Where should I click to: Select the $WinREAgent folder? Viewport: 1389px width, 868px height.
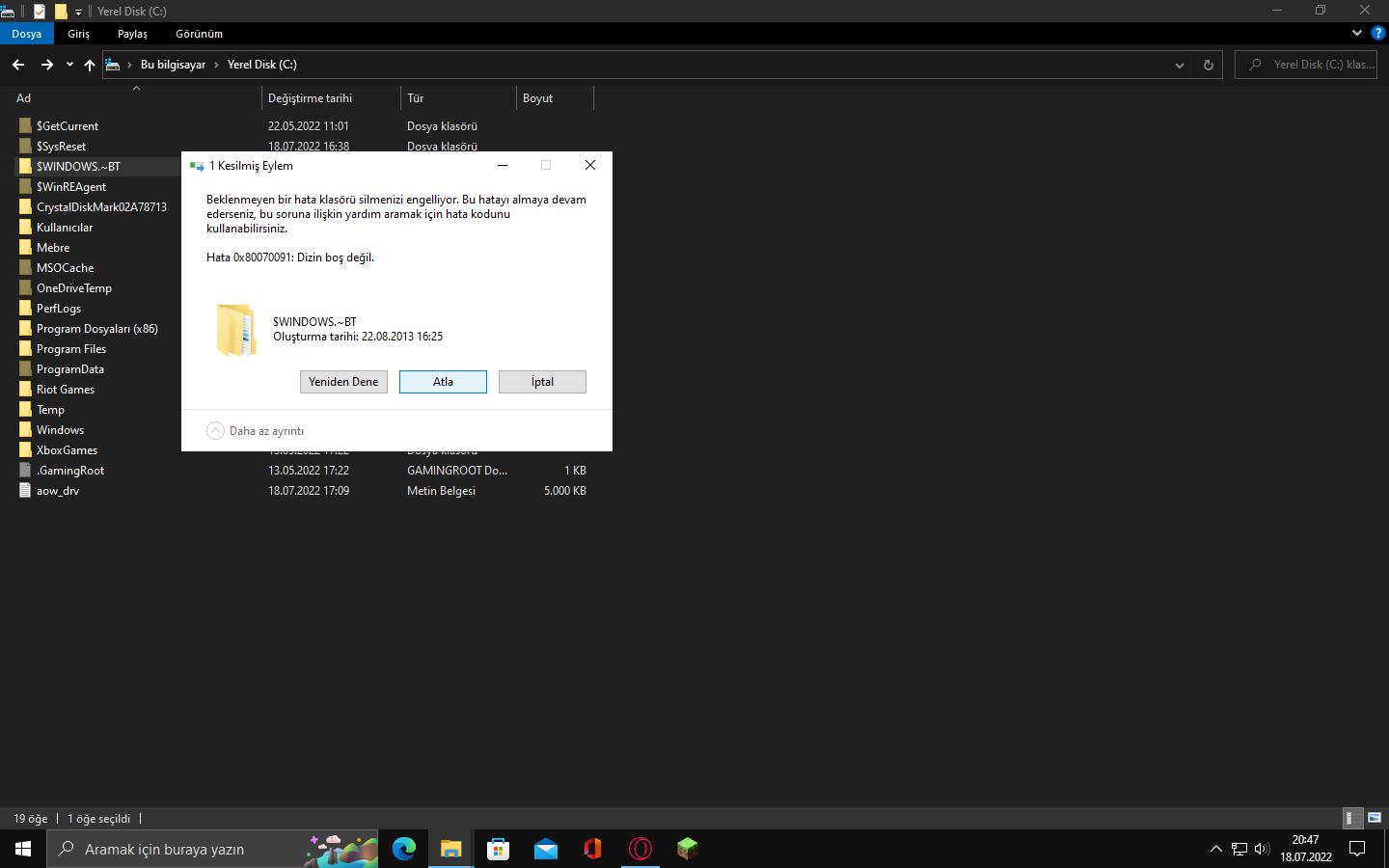click(71, 187)
